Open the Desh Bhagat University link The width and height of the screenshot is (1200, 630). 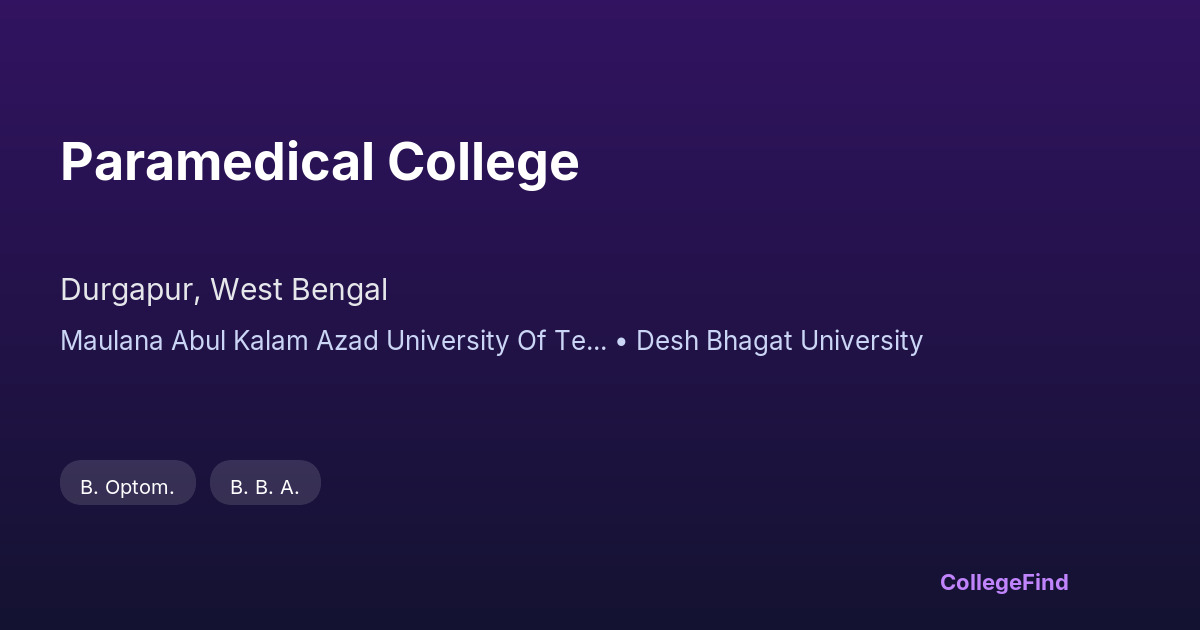779,341
